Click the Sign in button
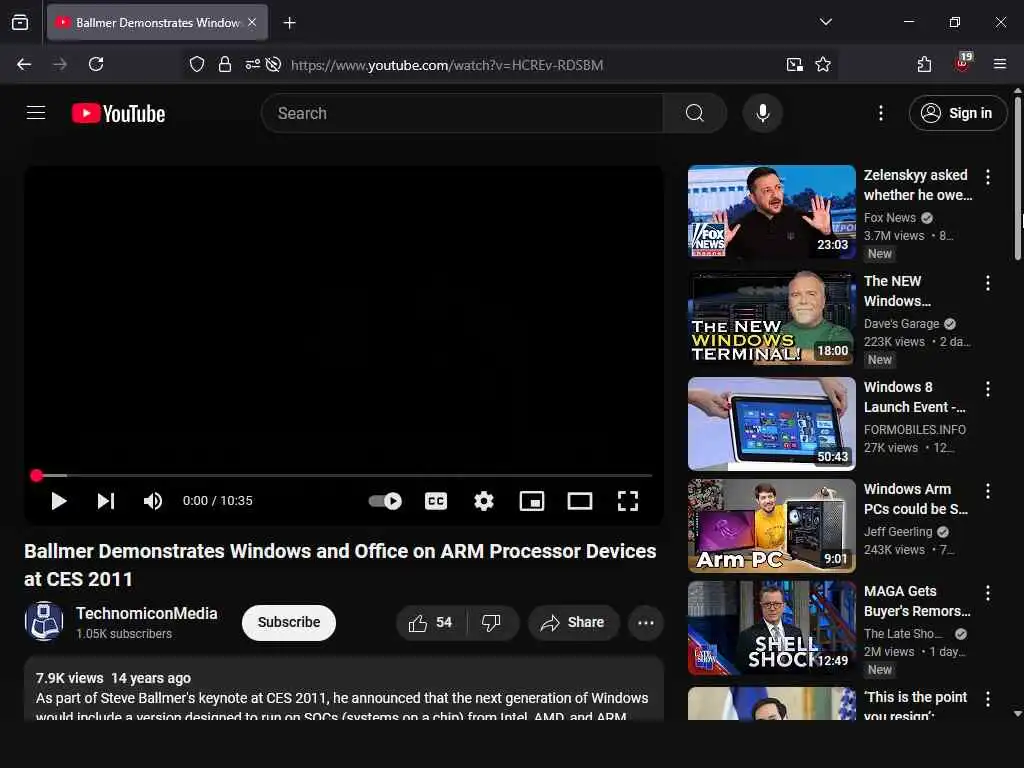Screen dimensions: 1024x768 (x=957, y=113)
